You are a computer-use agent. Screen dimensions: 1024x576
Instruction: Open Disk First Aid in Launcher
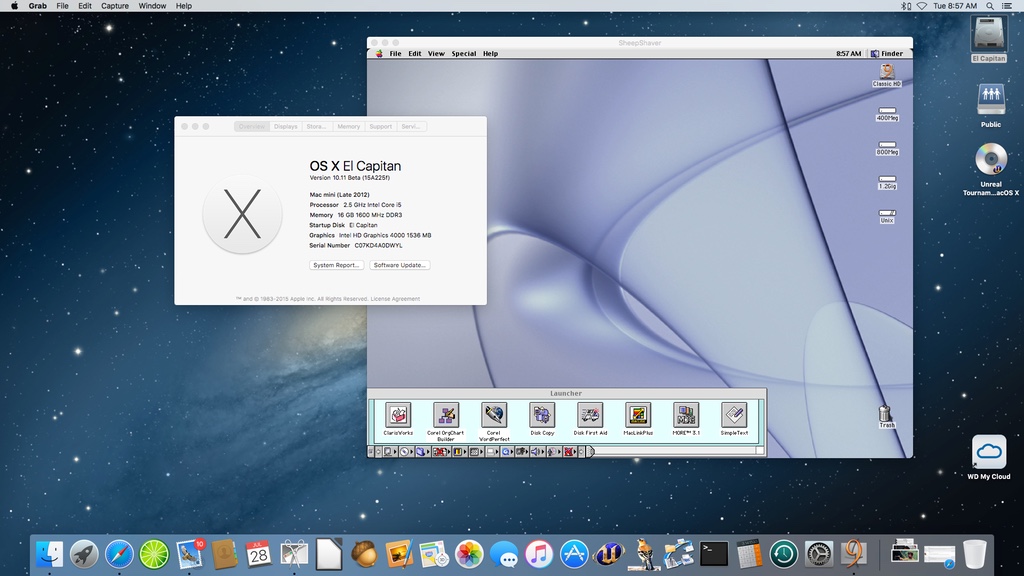point(590,415)
